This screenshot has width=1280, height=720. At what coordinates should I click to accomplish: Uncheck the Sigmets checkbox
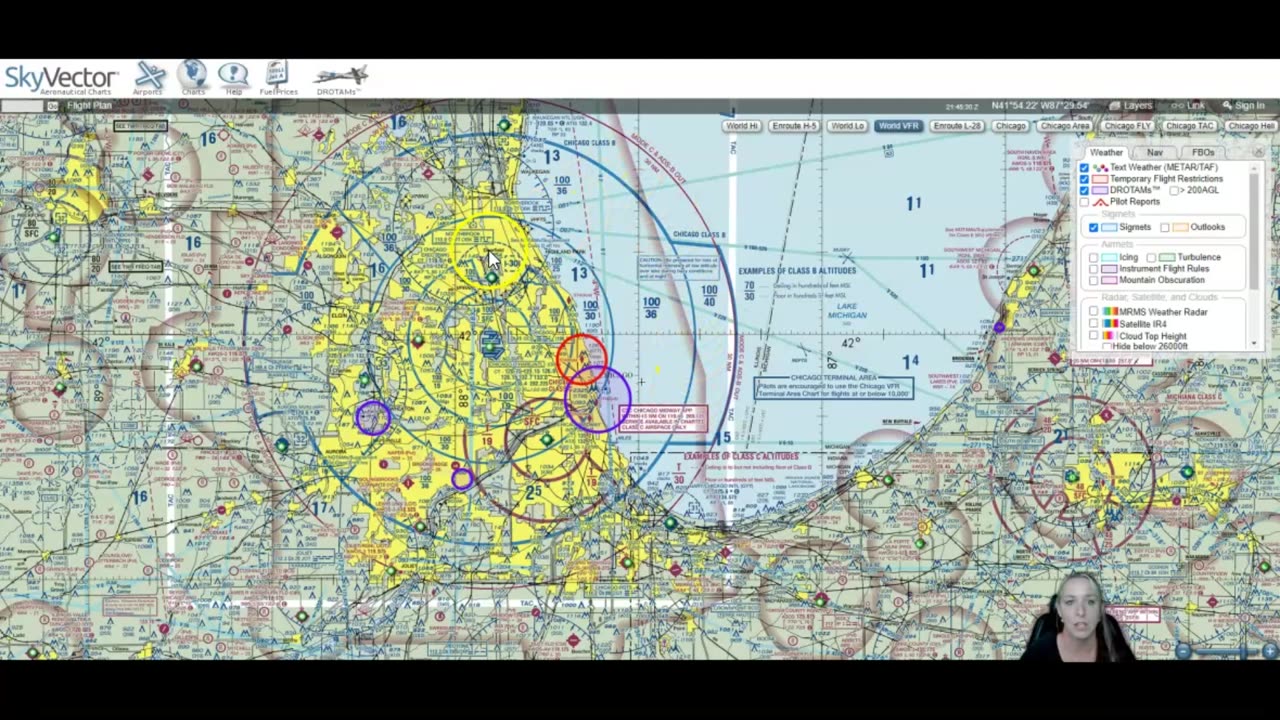pos(1093,227)
